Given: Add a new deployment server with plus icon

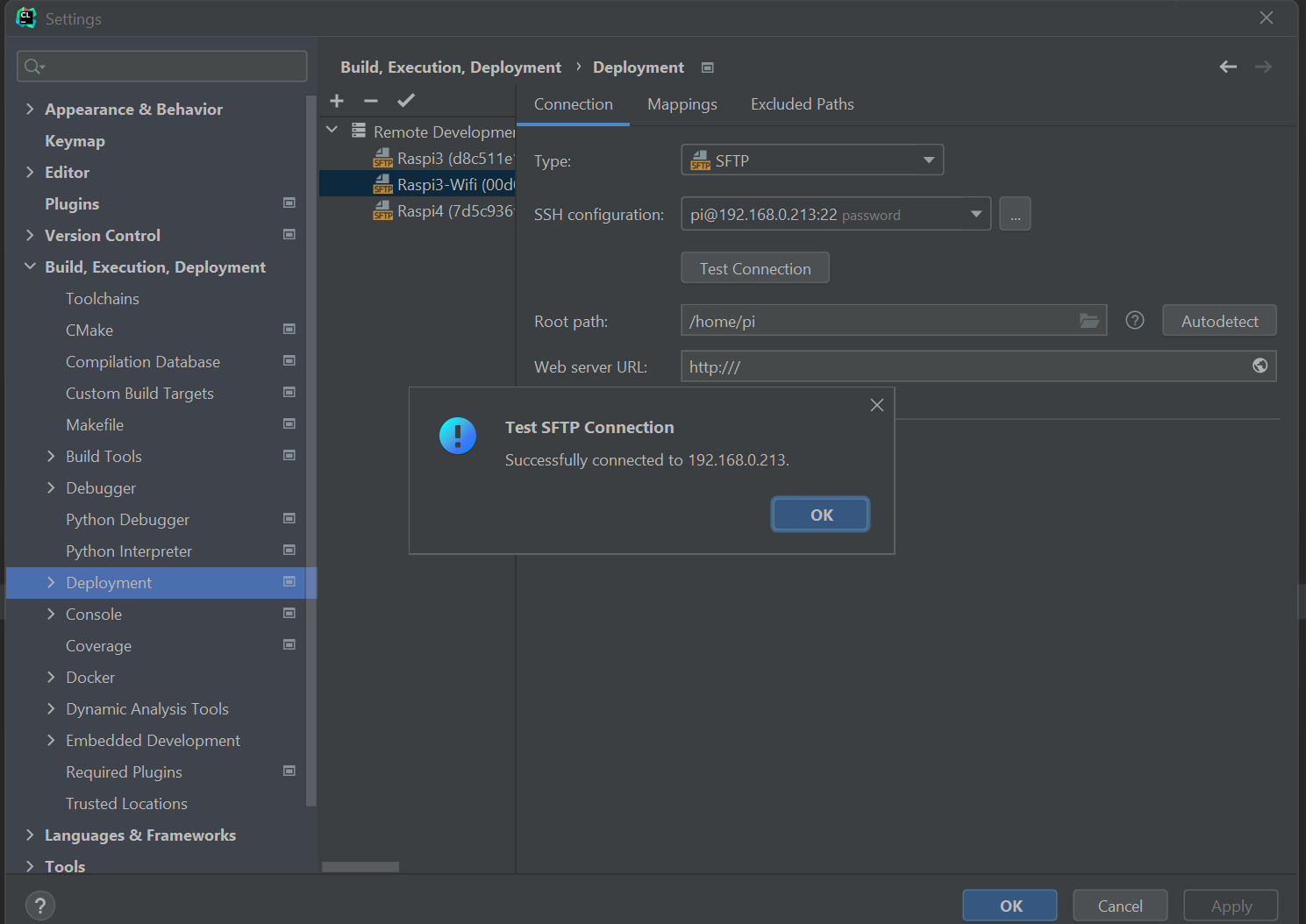Looking at the screenshot, I should (337, 101).
